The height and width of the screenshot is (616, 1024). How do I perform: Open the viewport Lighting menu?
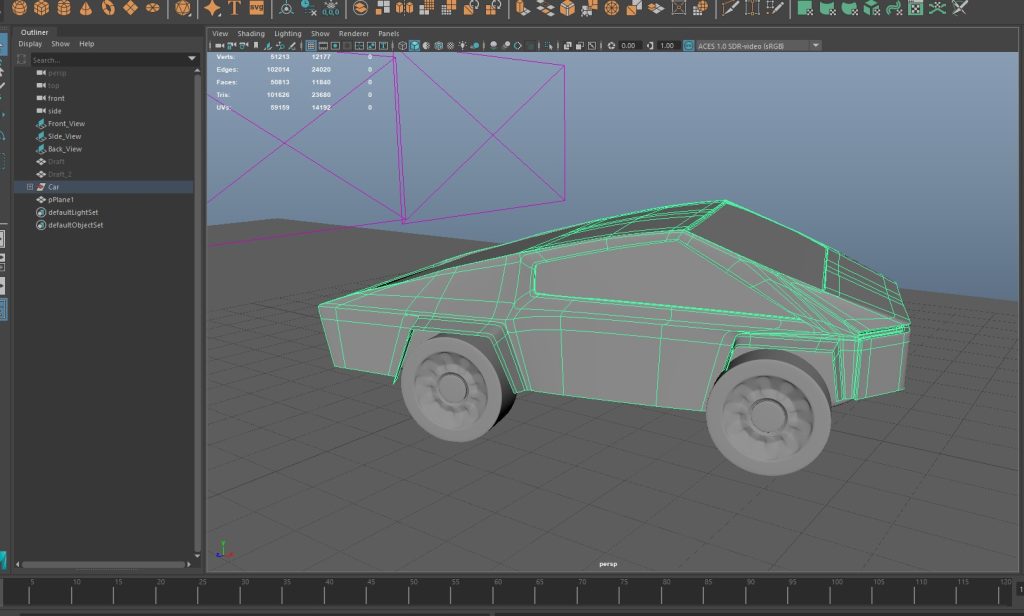288,33
